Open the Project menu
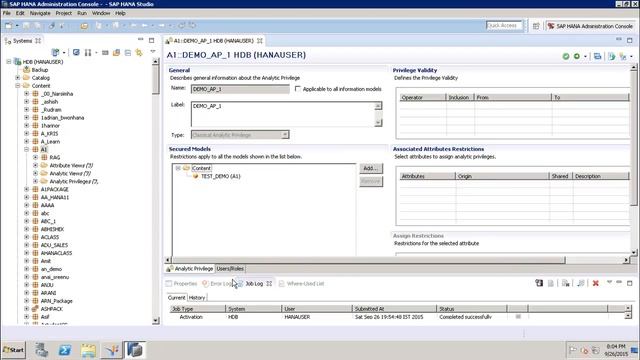 64,13
